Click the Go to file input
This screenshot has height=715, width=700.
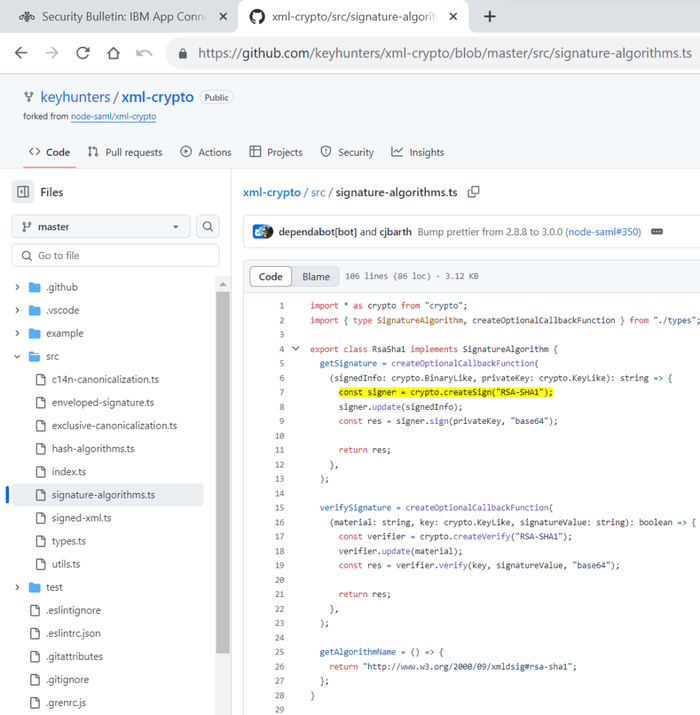[x=115, y=255]
